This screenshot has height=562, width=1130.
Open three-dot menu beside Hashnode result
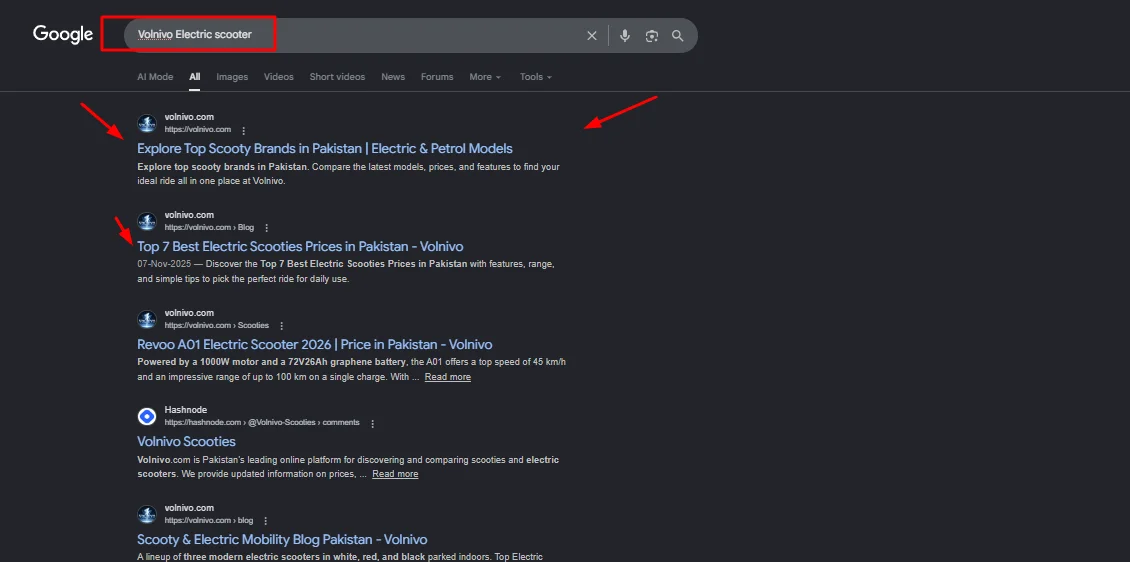[373, 423]
